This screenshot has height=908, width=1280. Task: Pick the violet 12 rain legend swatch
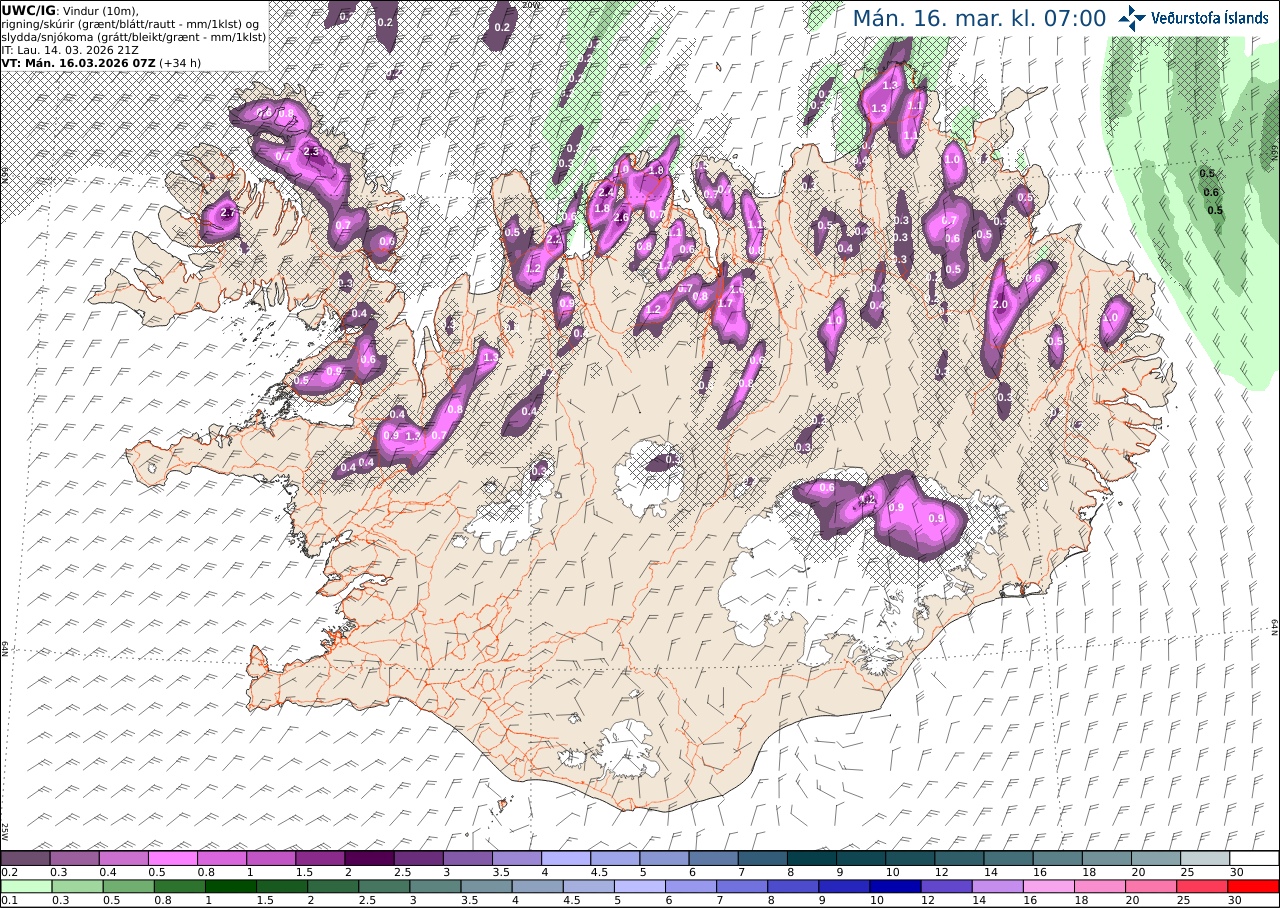(946, 886)
